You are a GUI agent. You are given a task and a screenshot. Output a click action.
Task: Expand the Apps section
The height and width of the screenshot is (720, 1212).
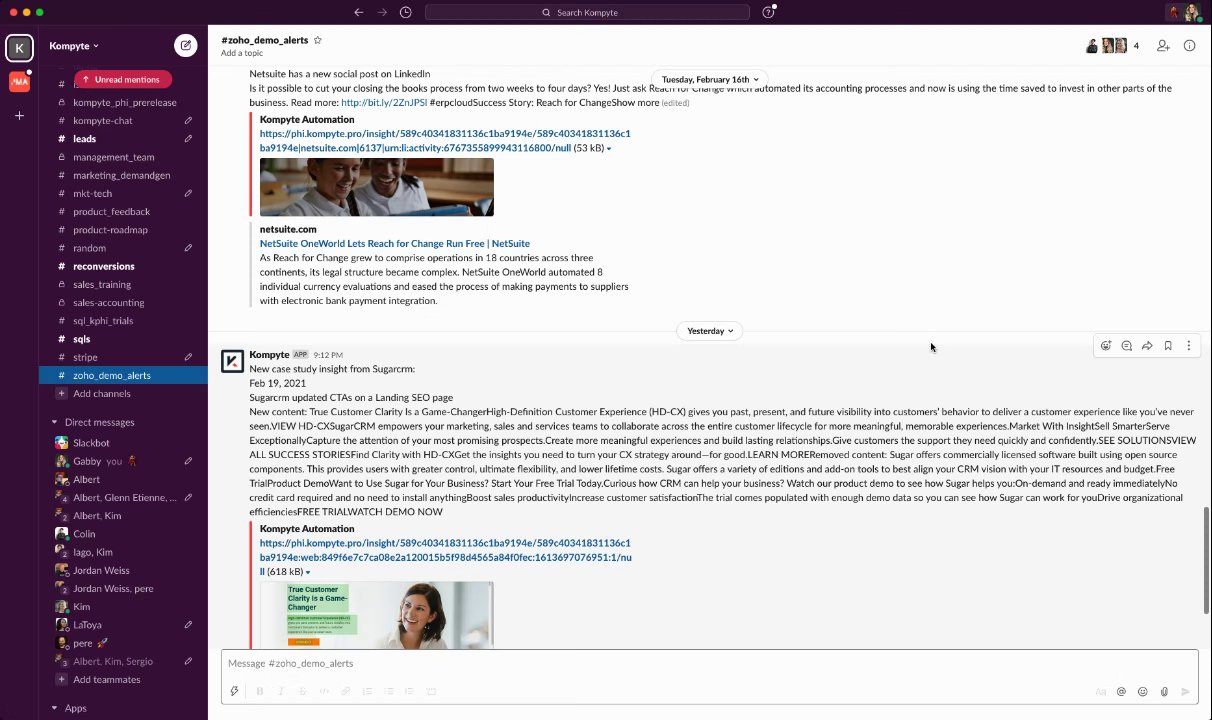(54, 708)
